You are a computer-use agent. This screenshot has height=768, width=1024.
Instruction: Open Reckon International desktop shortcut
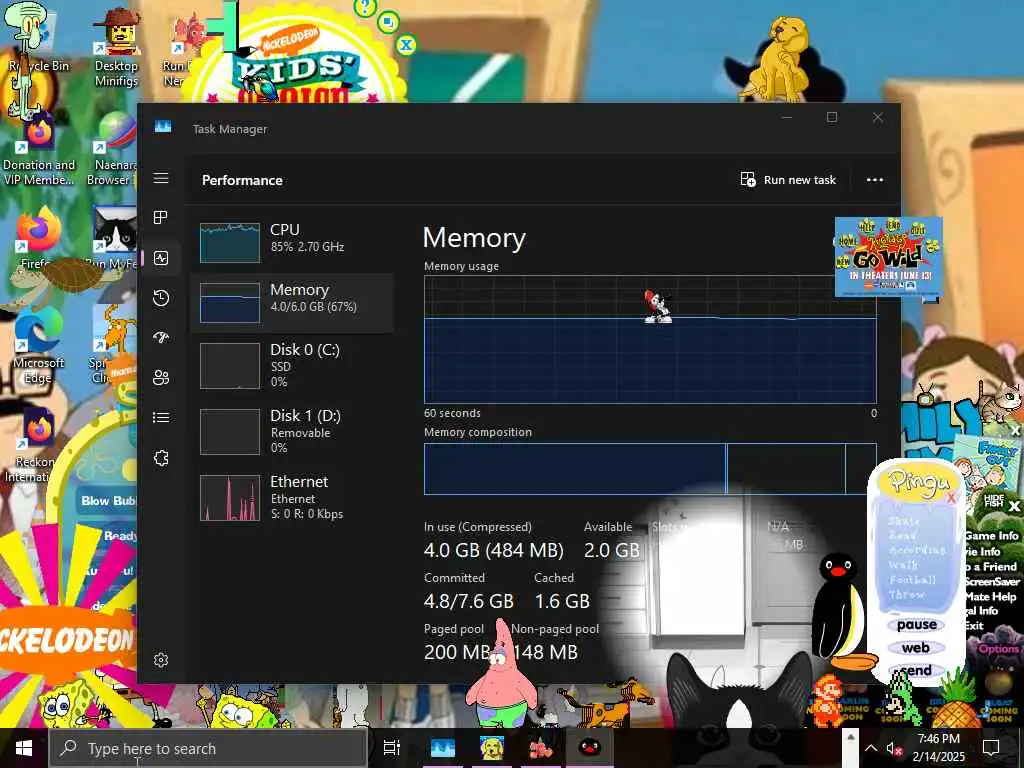pyautogui.click(x=33, y=444)
